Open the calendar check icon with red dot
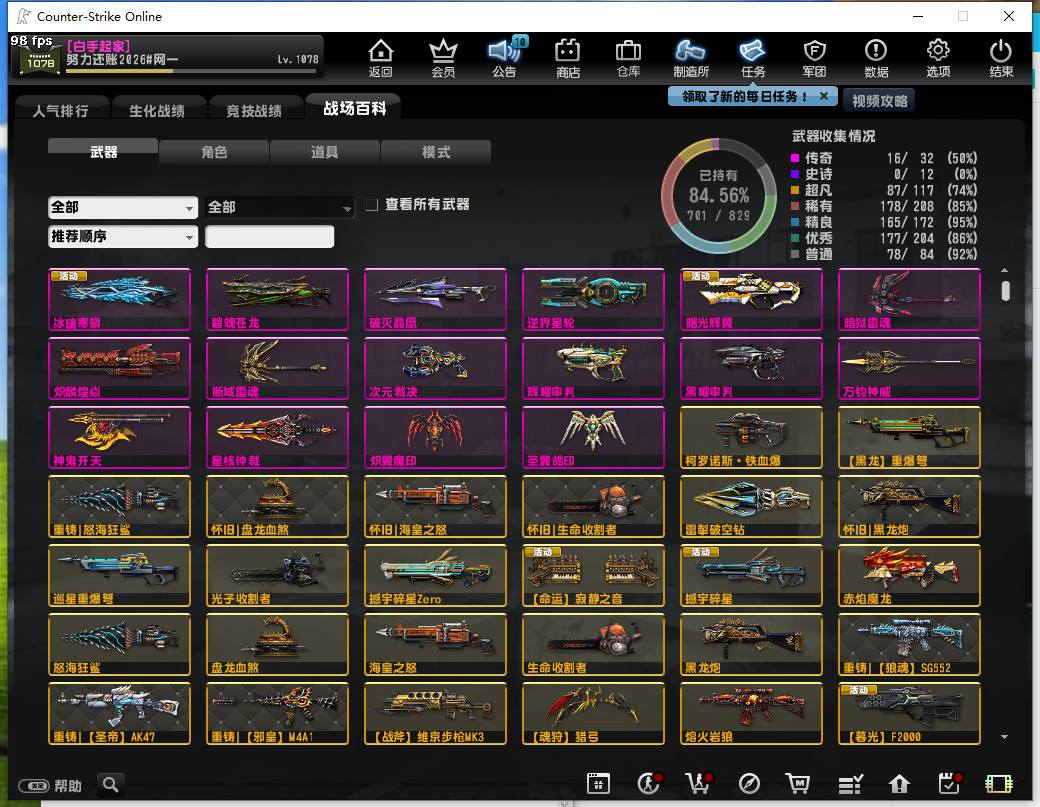 tap(950, 783)
